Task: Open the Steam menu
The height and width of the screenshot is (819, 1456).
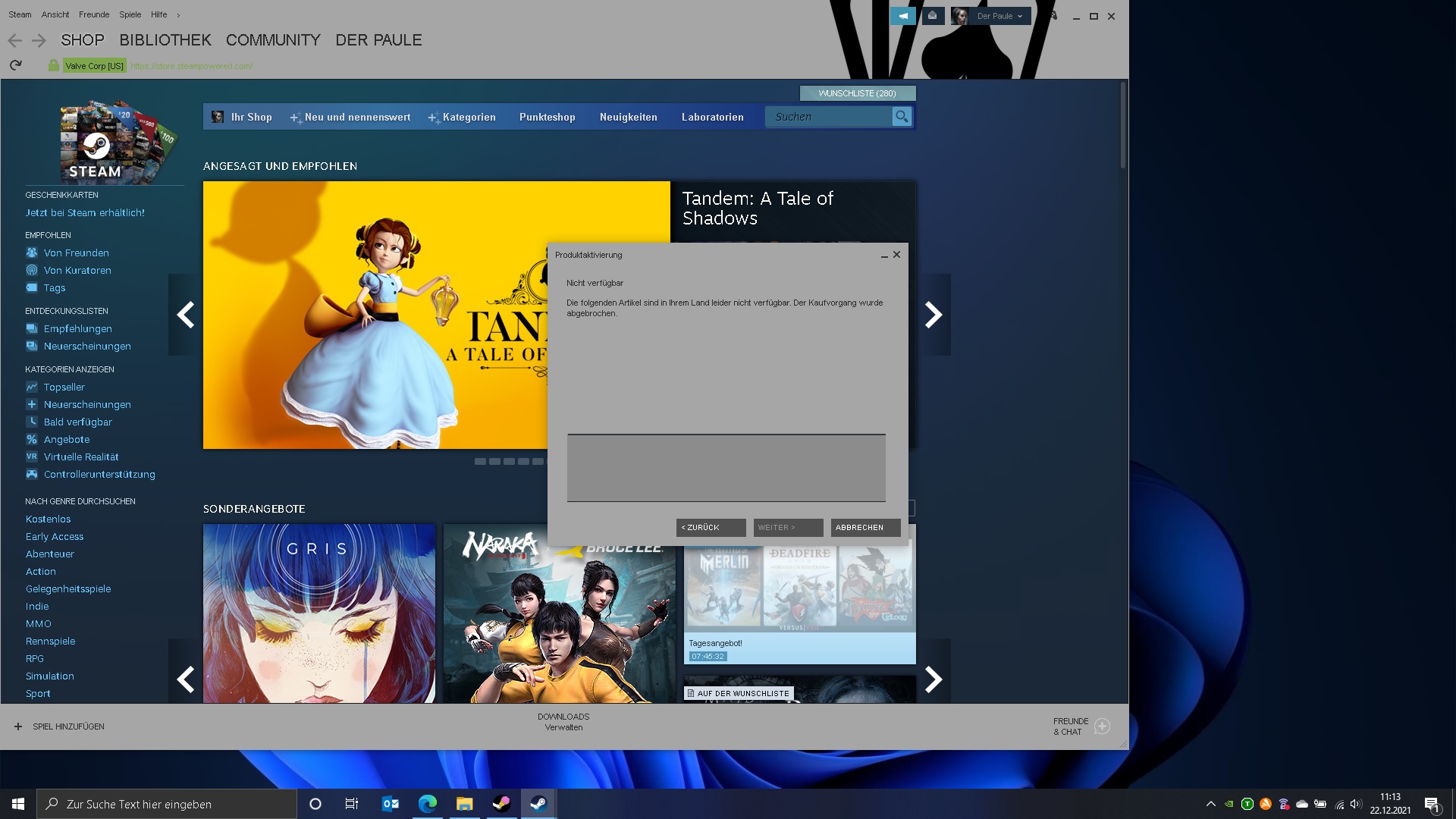Action: (x=20, y=14)
